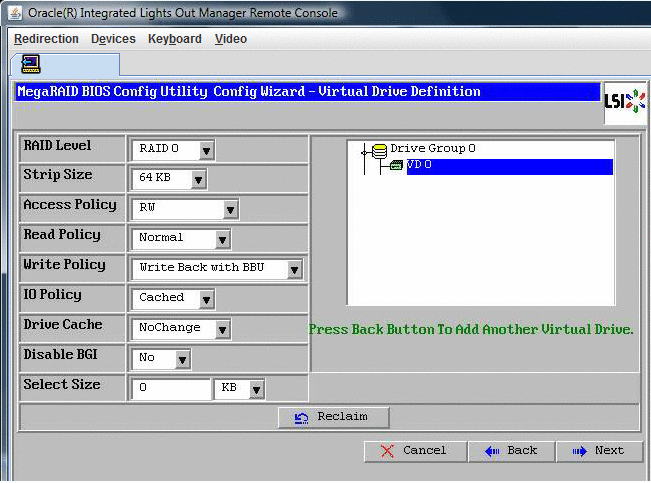Click the Read Policy label
Image resolution: width=651 pixels, height=483 pixels.
tap(62, 235)
